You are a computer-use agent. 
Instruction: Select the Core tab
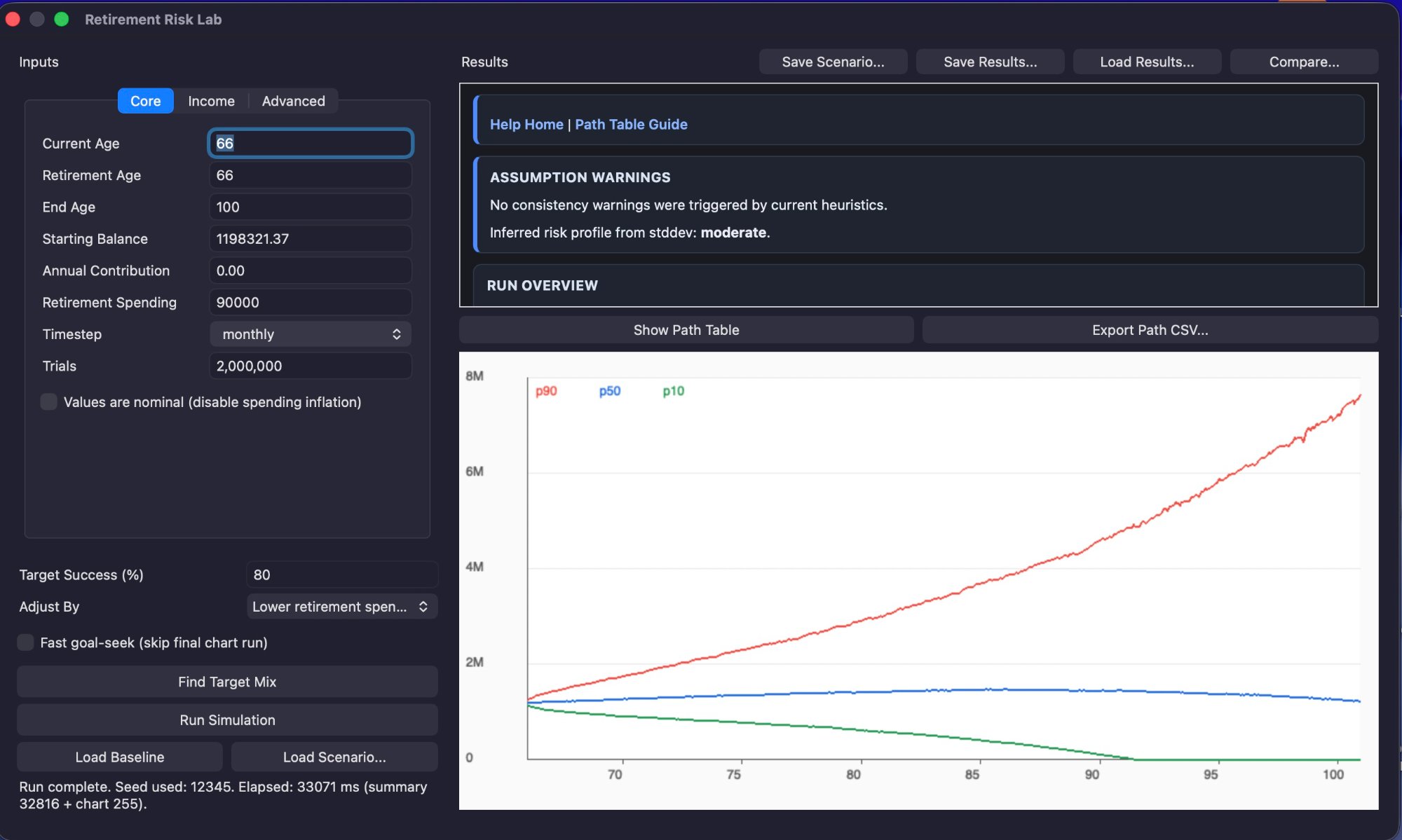point(145,101)
